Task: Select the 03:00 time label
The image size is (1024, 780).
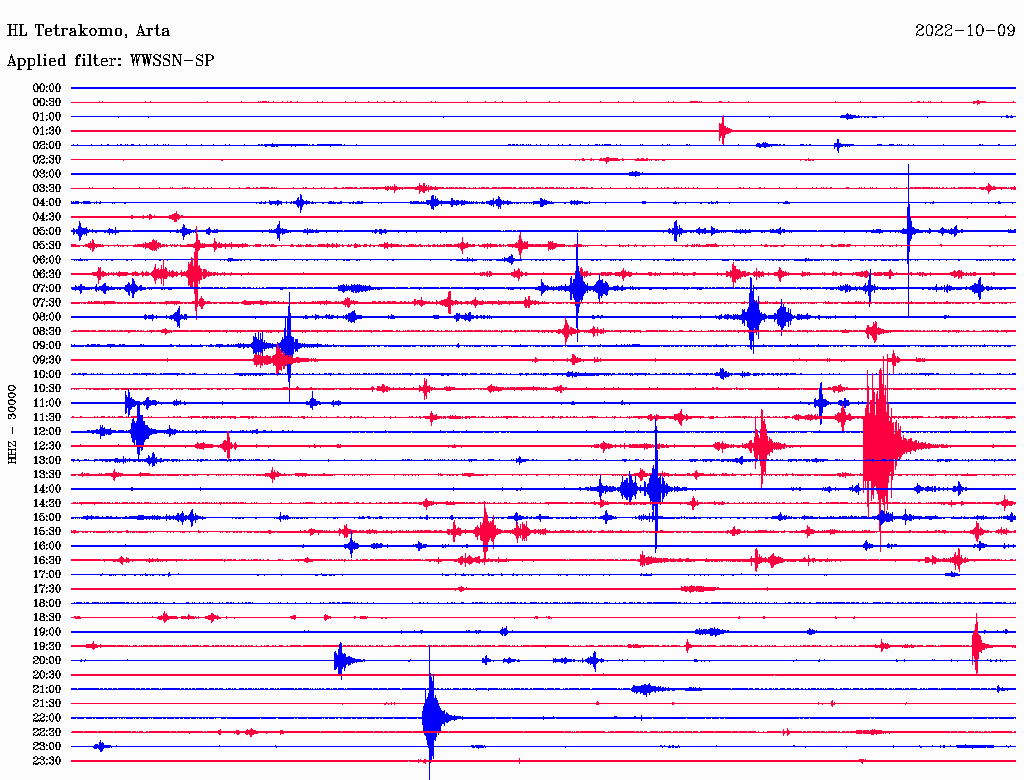Action: [x=47, y=174]
